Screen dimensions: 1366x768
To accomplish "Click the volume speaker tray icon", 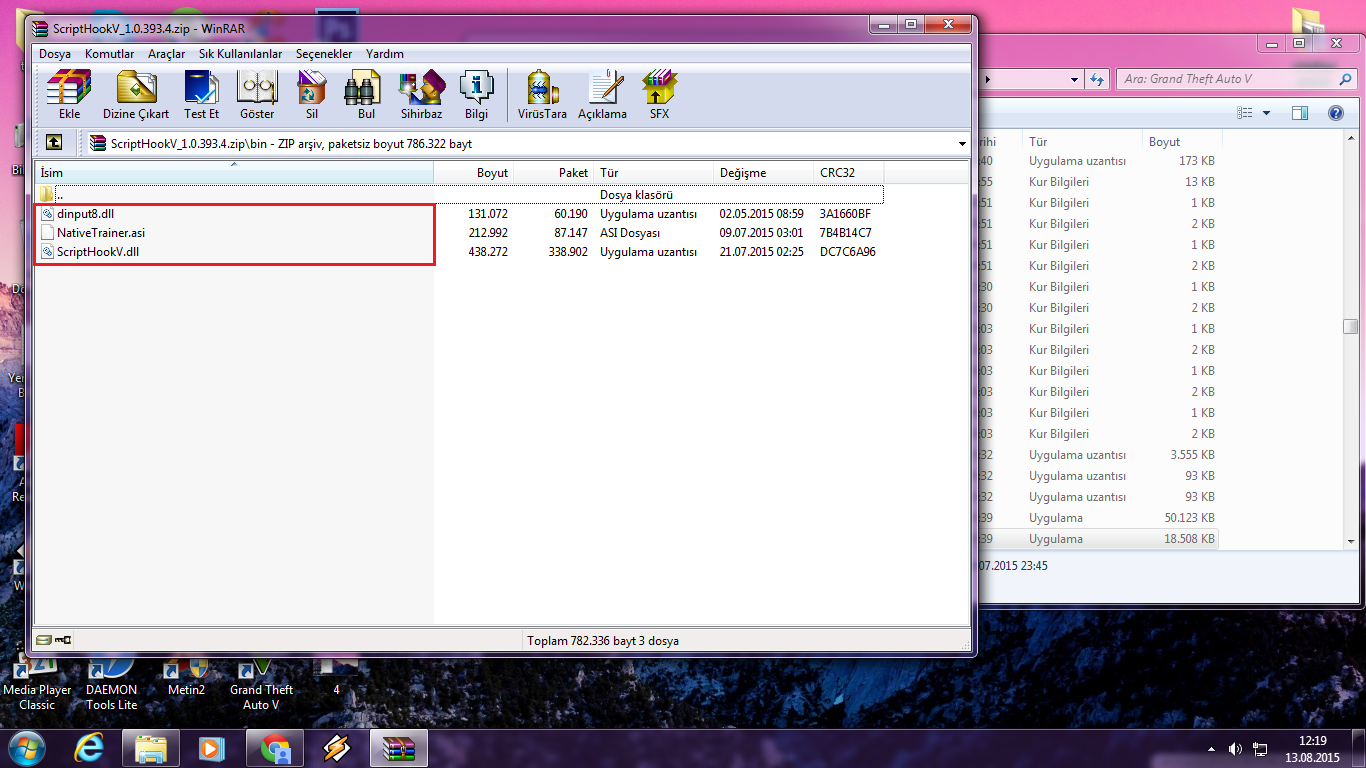I will tap(1236, 748).
